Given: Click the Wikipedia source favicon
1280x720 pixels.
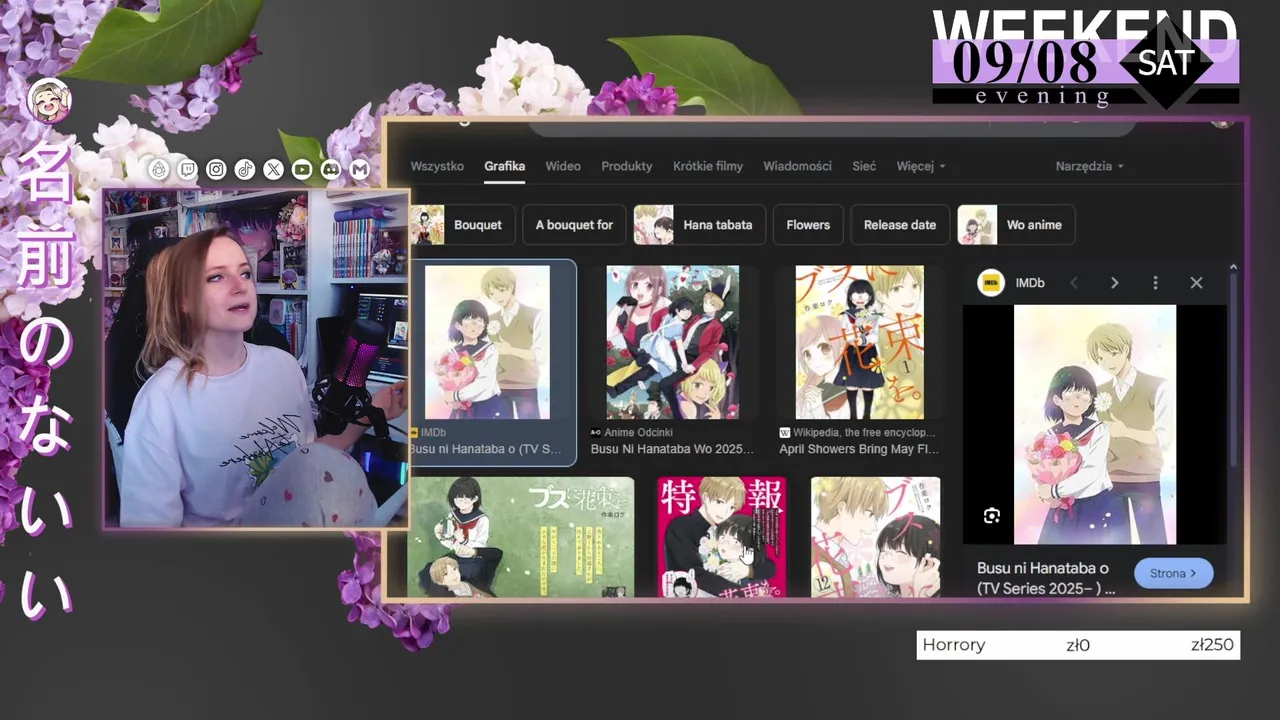Looking at the screenshot, I should (x=785, y=432).
